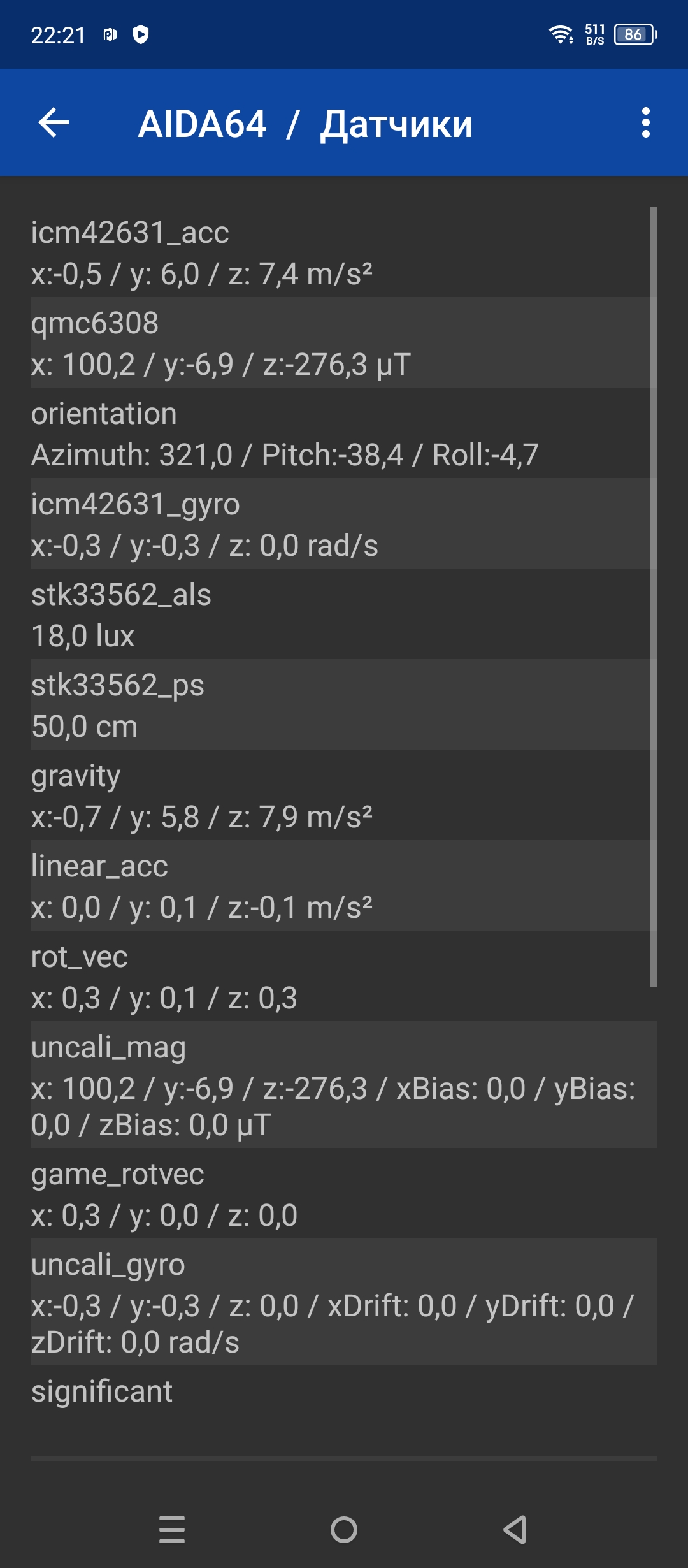Tap the stk33562_ps proximity row
The image size is (688, 1568).
click(338, 705)
